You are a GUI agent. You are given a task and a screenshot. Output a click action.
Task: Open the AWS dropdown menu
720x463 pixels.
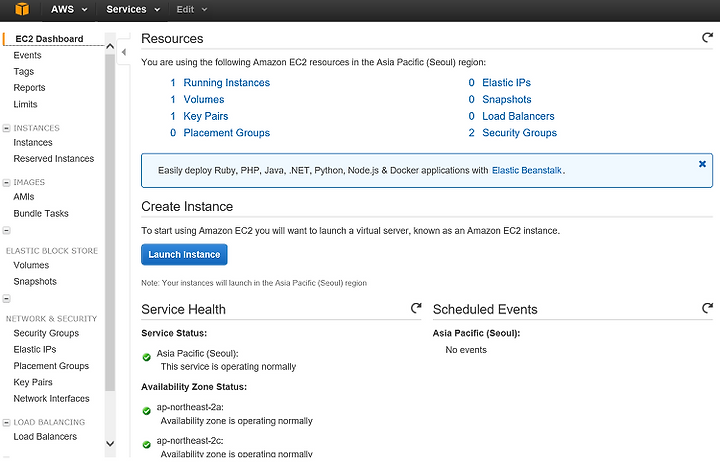(x=69, y=9)
